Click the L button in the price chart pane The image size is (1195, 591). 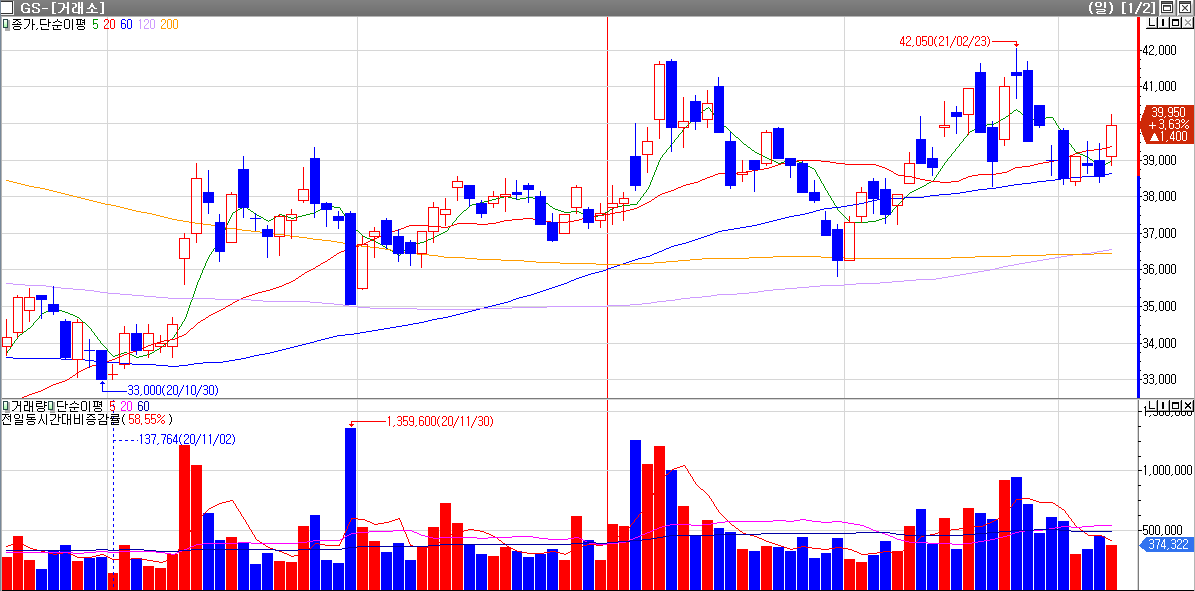(1152, 22)
